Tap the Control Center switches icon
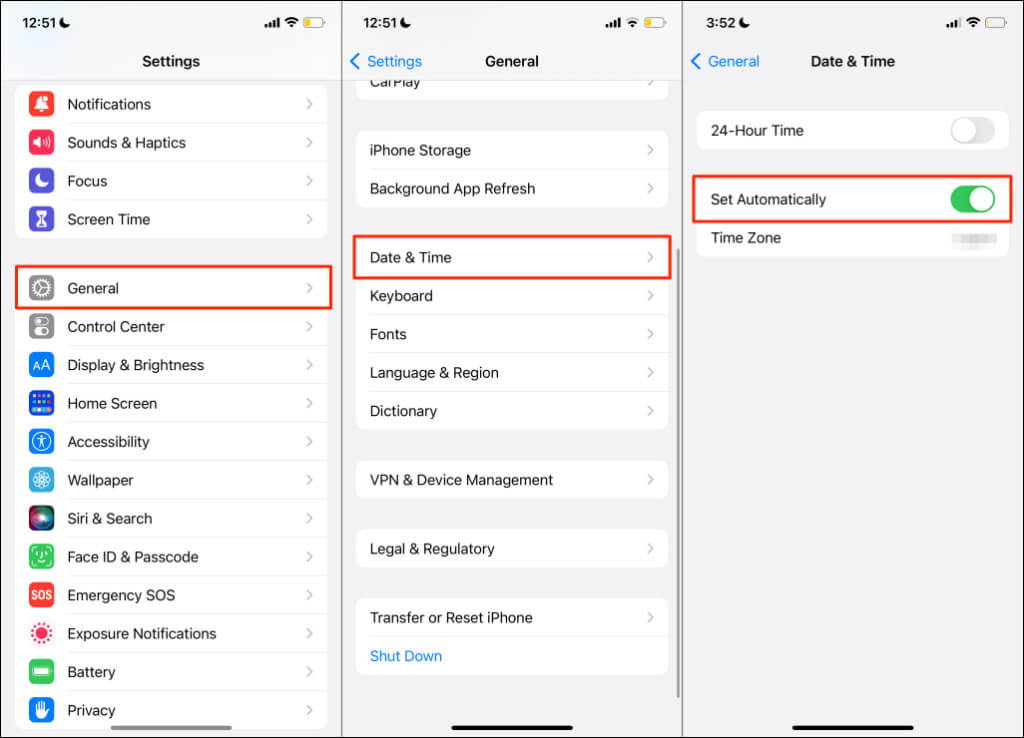Screen dimensions: 1024x738 tap(41, 327)
